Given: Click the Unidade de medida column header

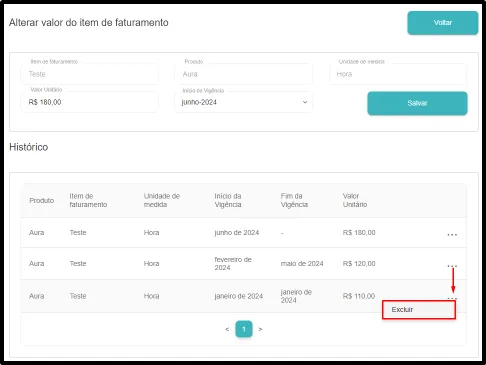Looking at the screenshot, I should pos(162,200).
